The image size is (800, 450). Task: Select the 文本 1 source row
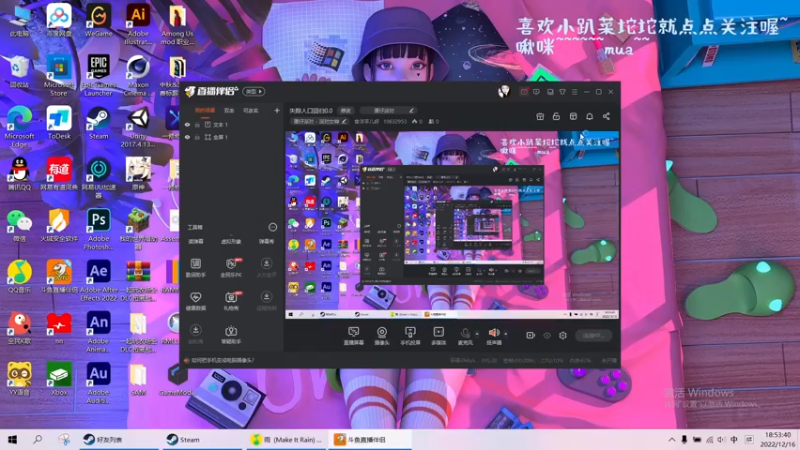pos(232,124)
